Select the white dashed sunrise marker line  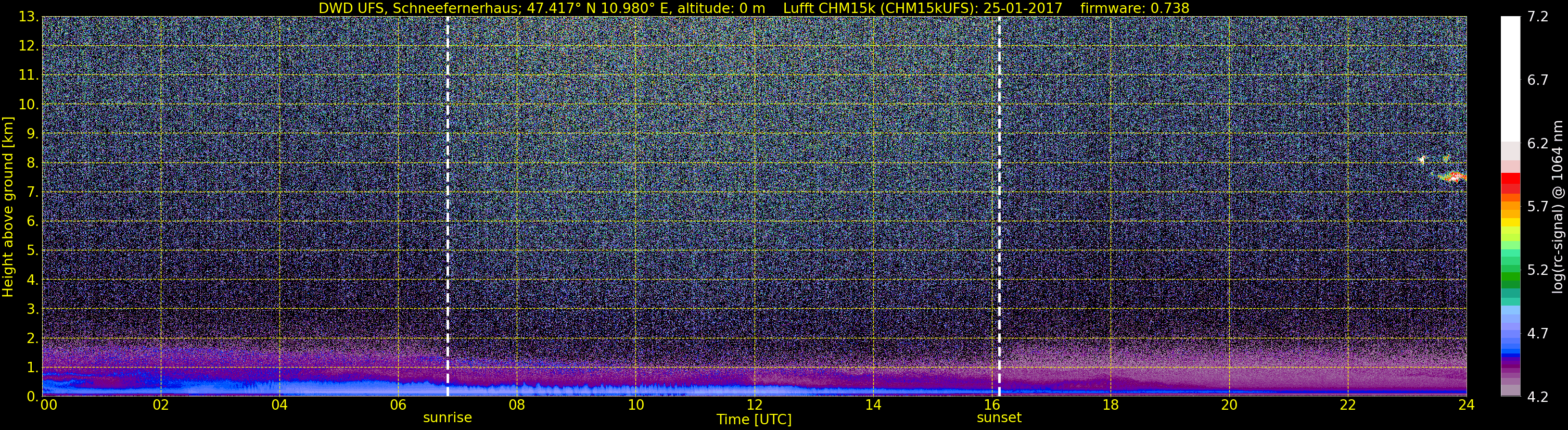tap(448, 207)
